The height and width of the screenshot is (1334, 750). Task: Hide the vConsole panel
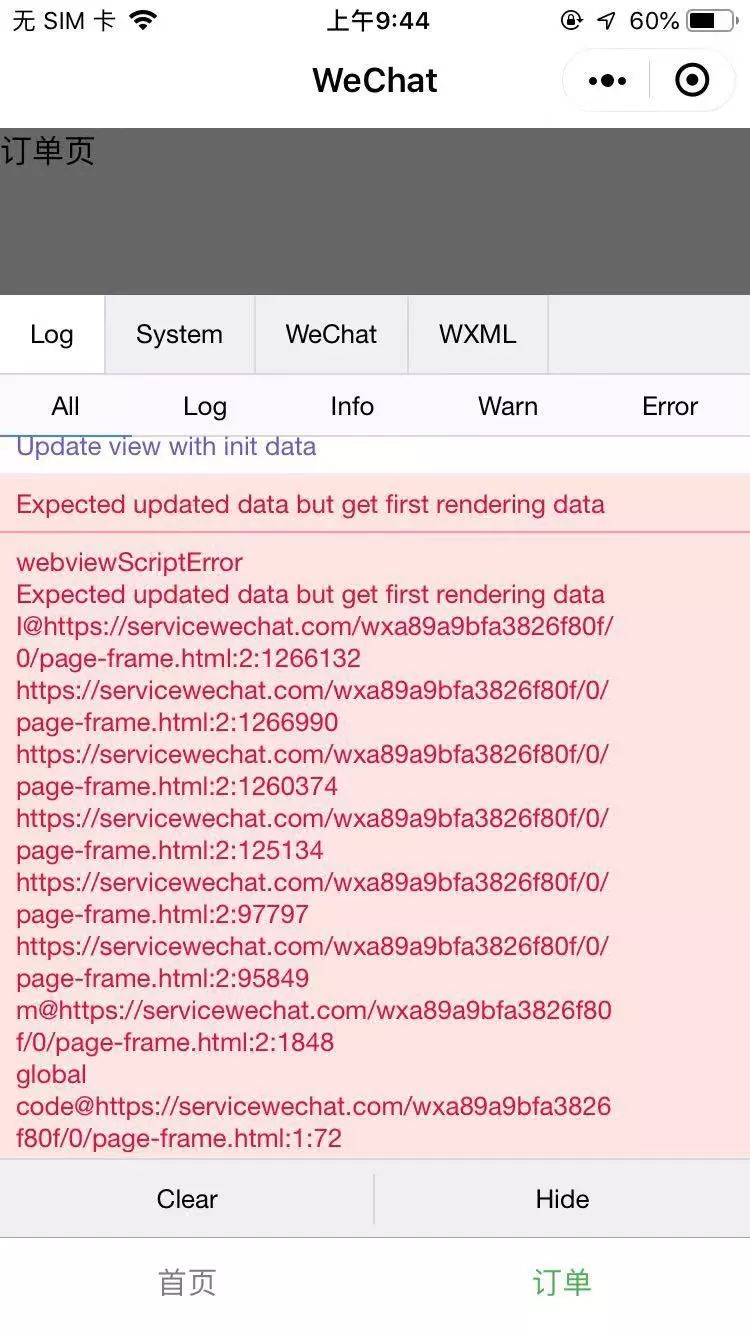[562, 1199]
